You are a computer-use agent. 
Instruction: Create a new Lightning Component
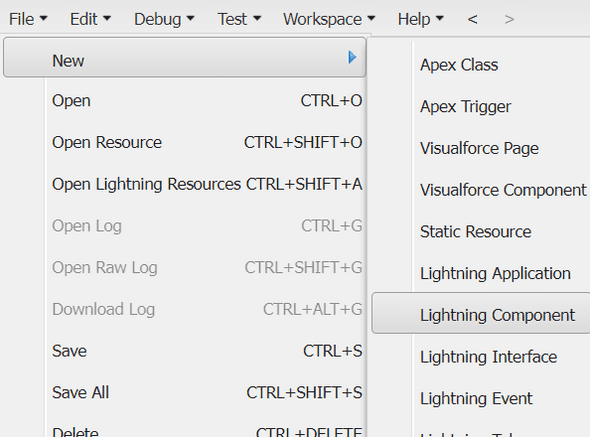tap(481, 314)
